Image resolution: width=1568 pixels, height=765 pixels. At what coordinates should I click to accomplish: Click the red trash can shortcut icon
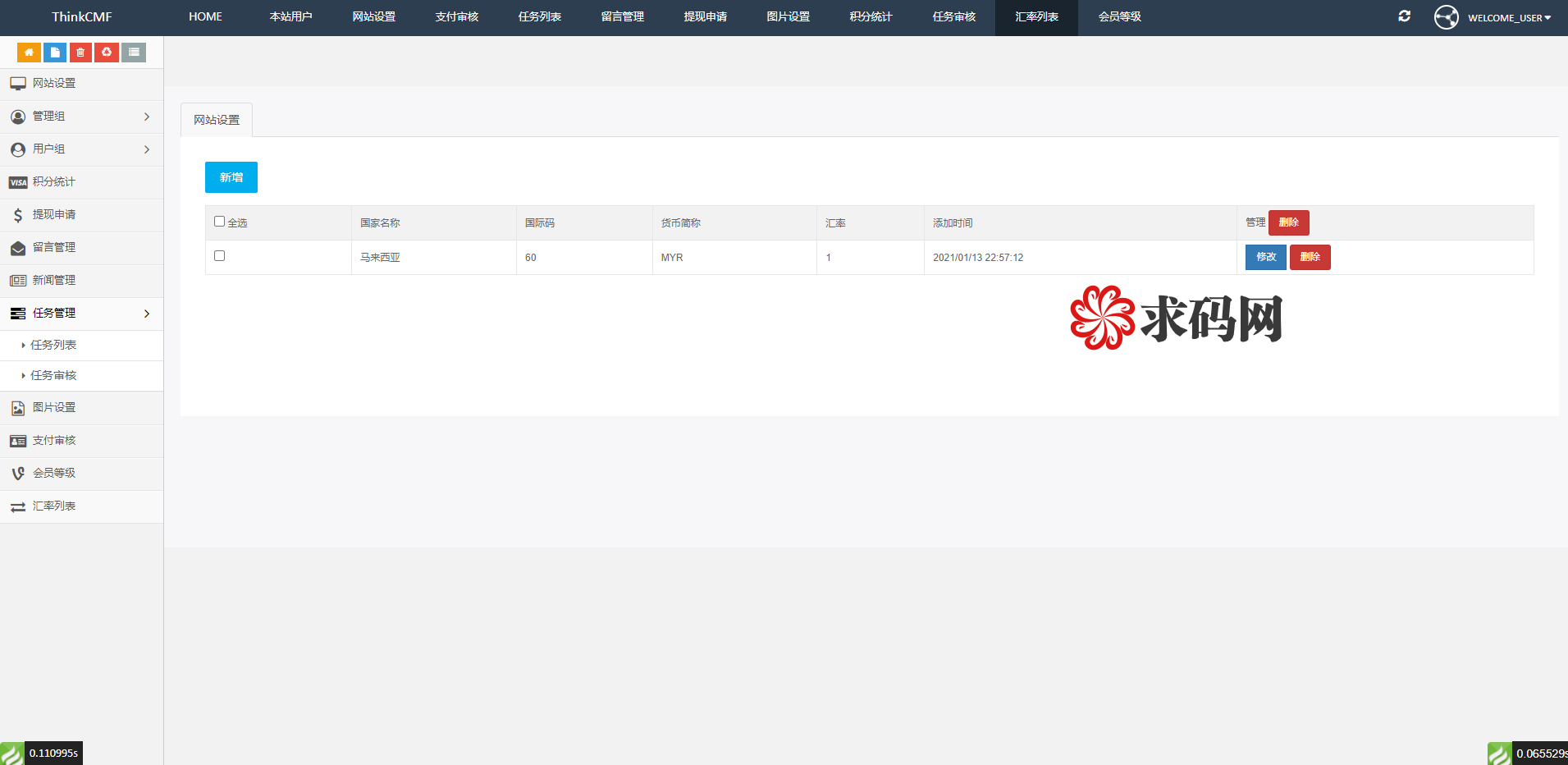click(x=80, y=53)
